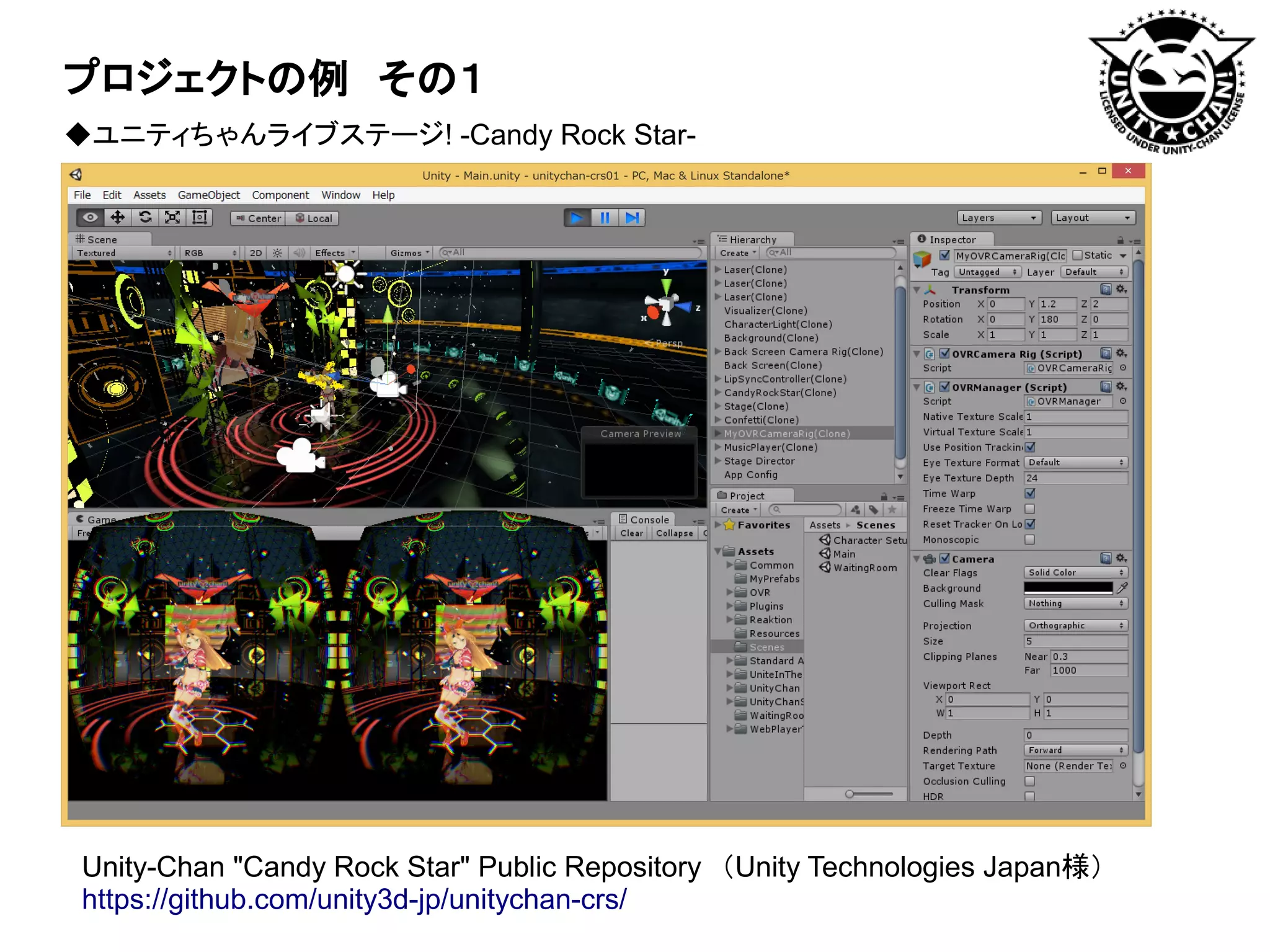This screenshot has width=1270, height=952.
Task: Select the Scale tool
Action: (172, 218)
